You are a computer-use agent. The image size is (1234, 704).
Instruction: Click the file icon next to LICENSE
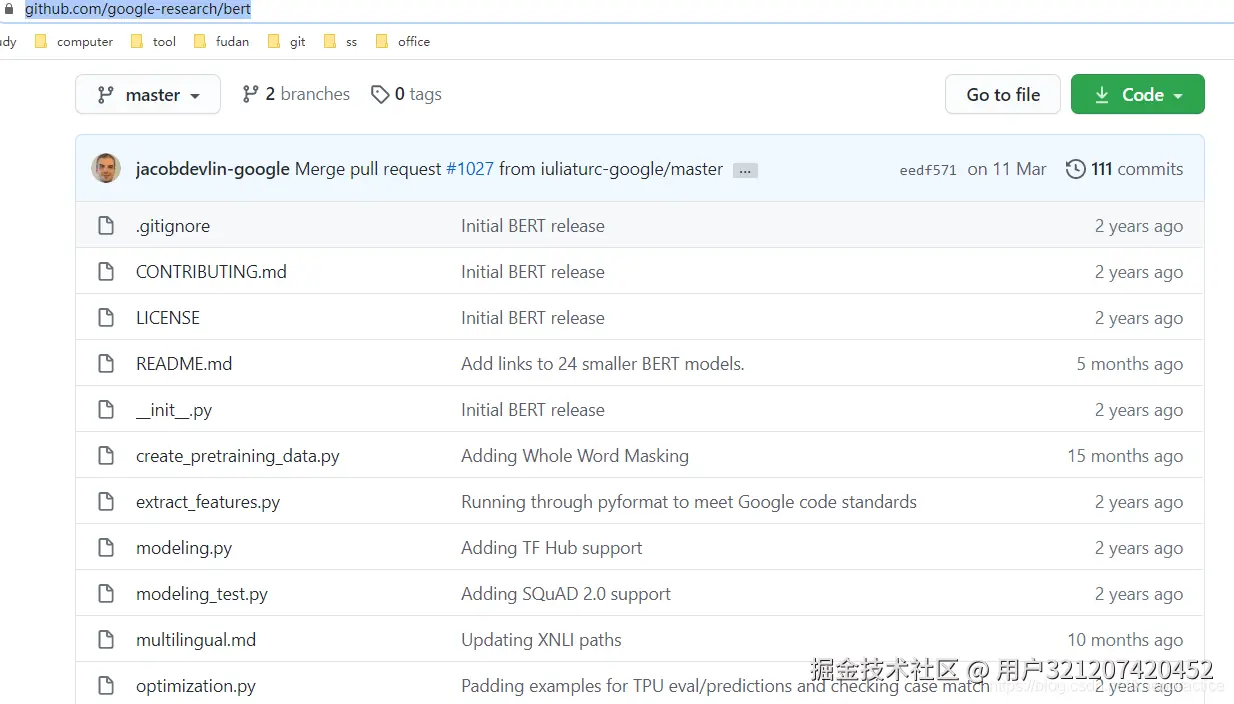click(x=106, y=318)
